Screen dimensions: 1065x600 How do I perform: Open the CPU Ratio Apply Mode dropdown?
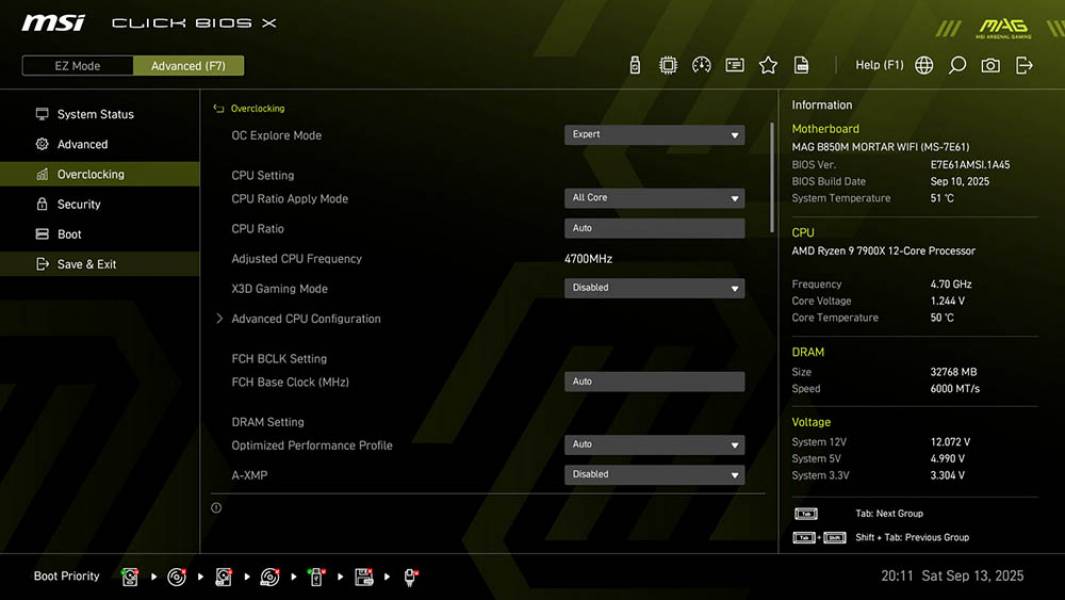click(654, 197)
